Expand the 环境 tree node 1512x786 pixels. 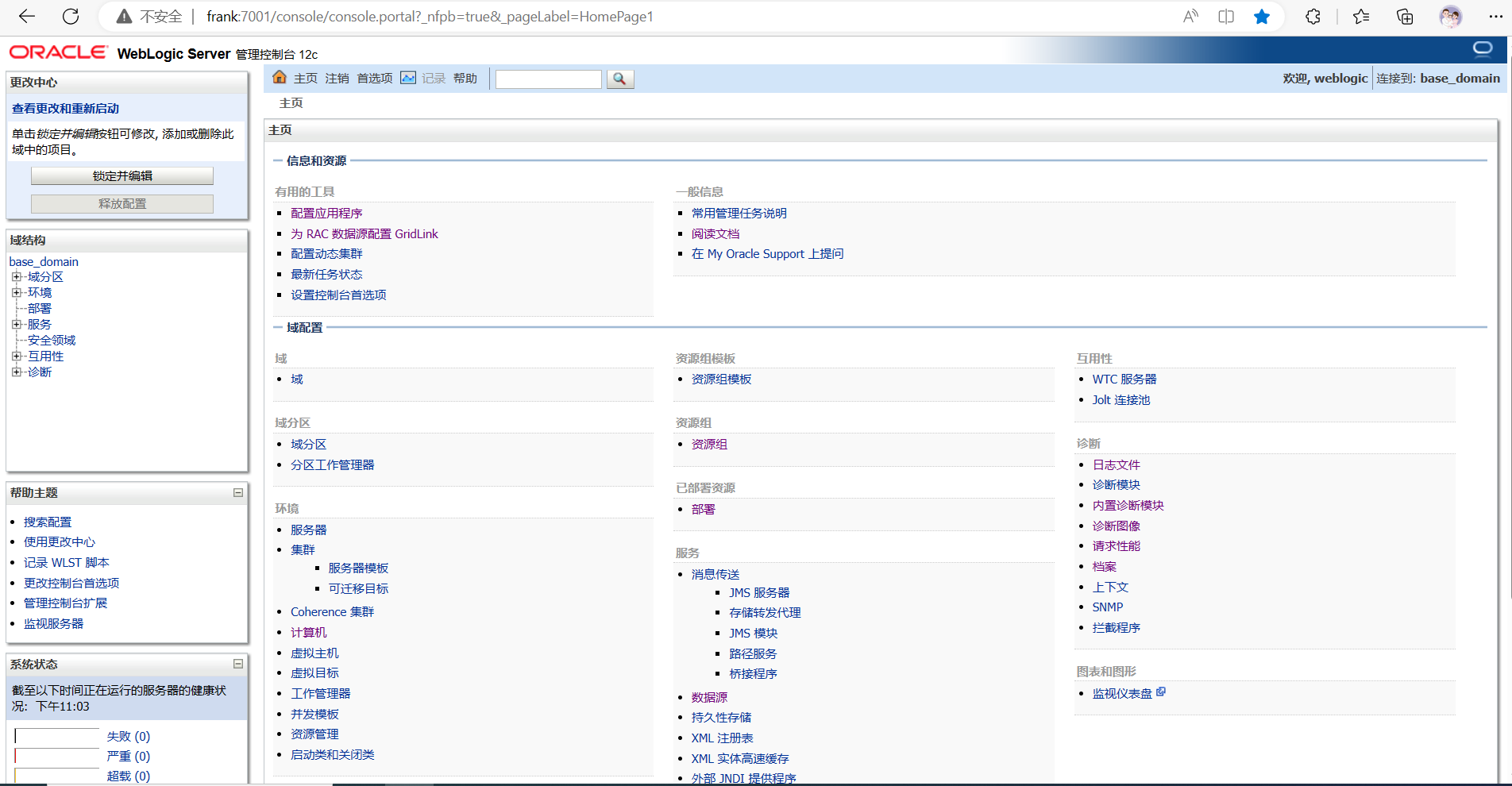point(17,292)
